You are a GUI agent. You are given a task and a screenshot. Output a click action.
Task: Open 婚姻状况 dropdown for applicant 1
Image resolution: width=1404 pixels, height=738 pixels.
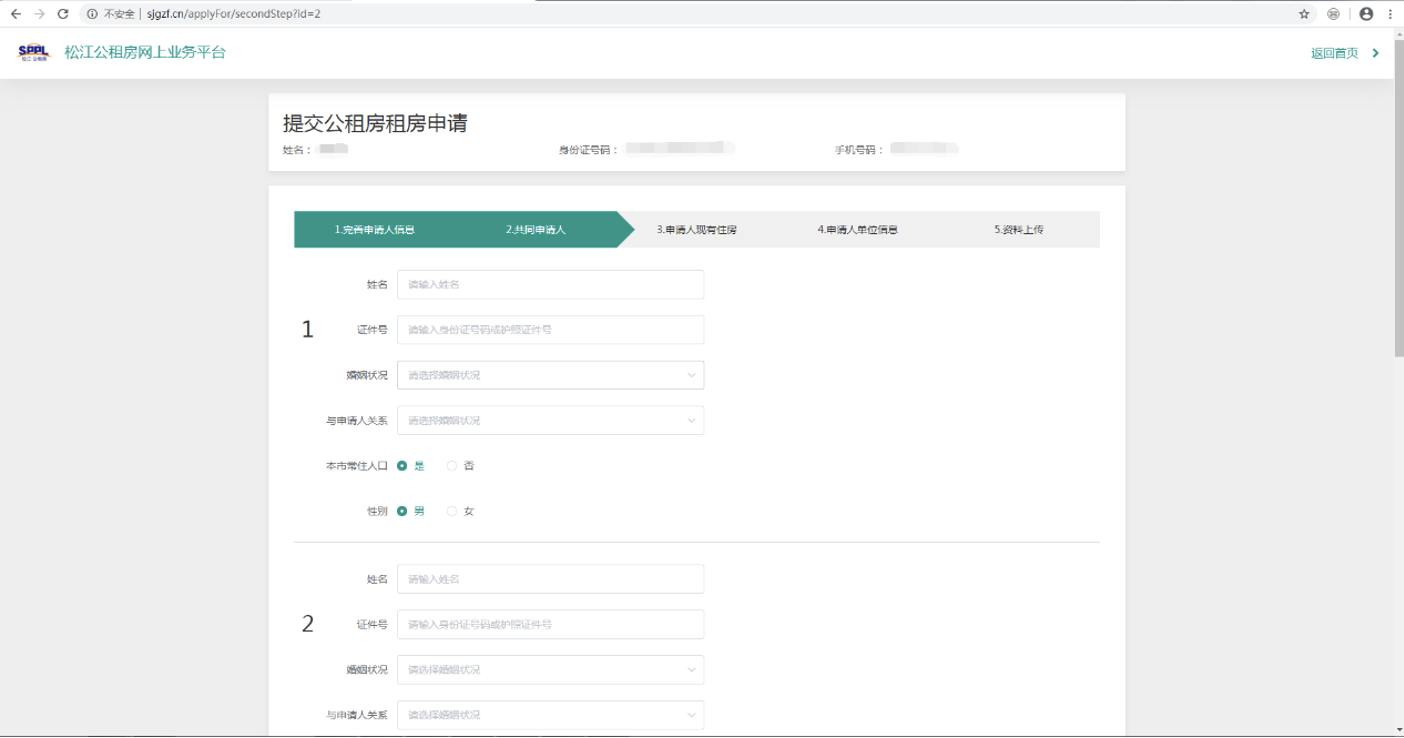coord(550,375)
